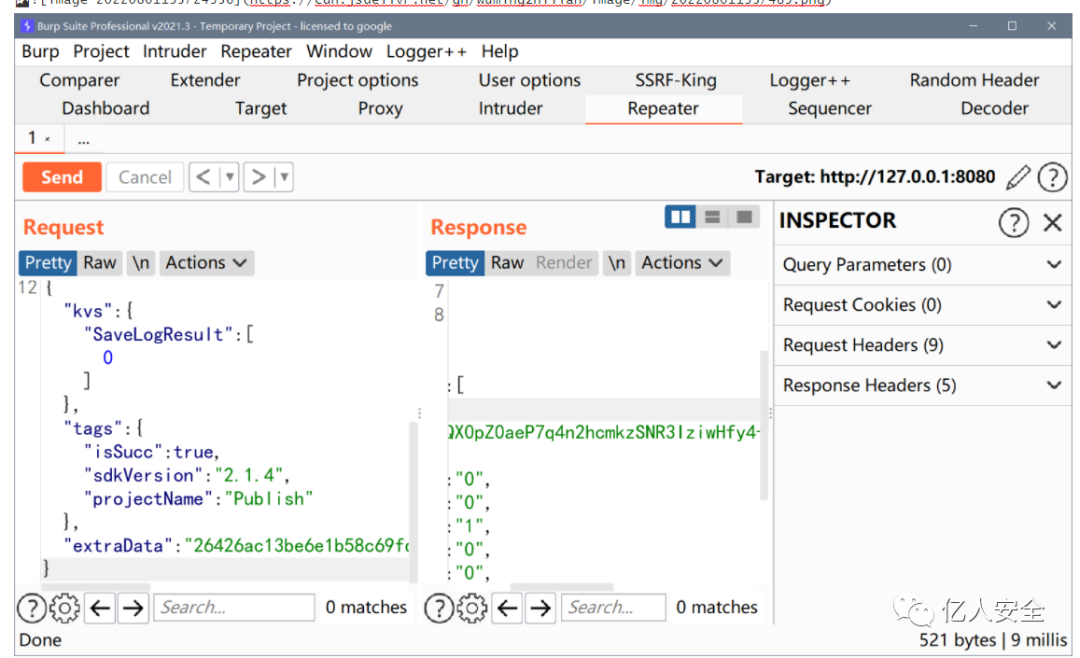Open the Response Actions dropdown
Viewport: 1080px width, 658px height.
pyautogui.click(x=682, y=263)
